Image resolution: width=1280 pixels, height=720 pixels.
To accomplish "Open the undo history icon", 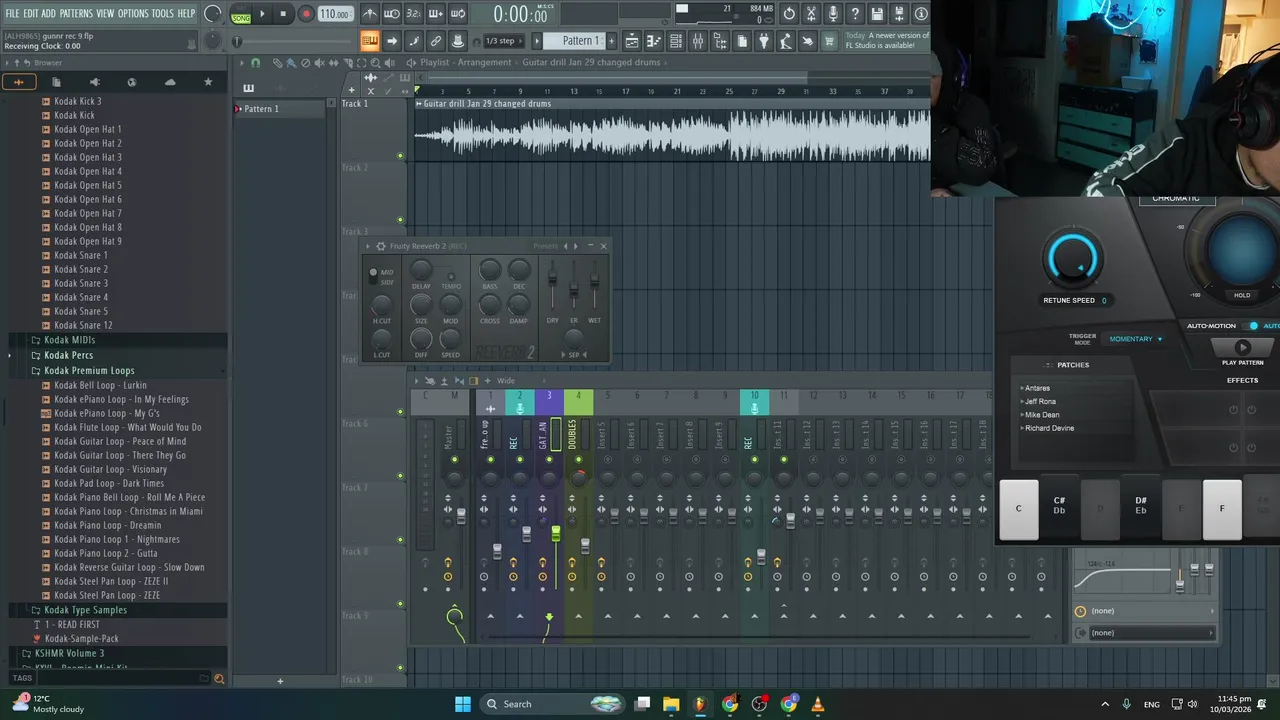I will pyautogui.click(x=789, y=14).
